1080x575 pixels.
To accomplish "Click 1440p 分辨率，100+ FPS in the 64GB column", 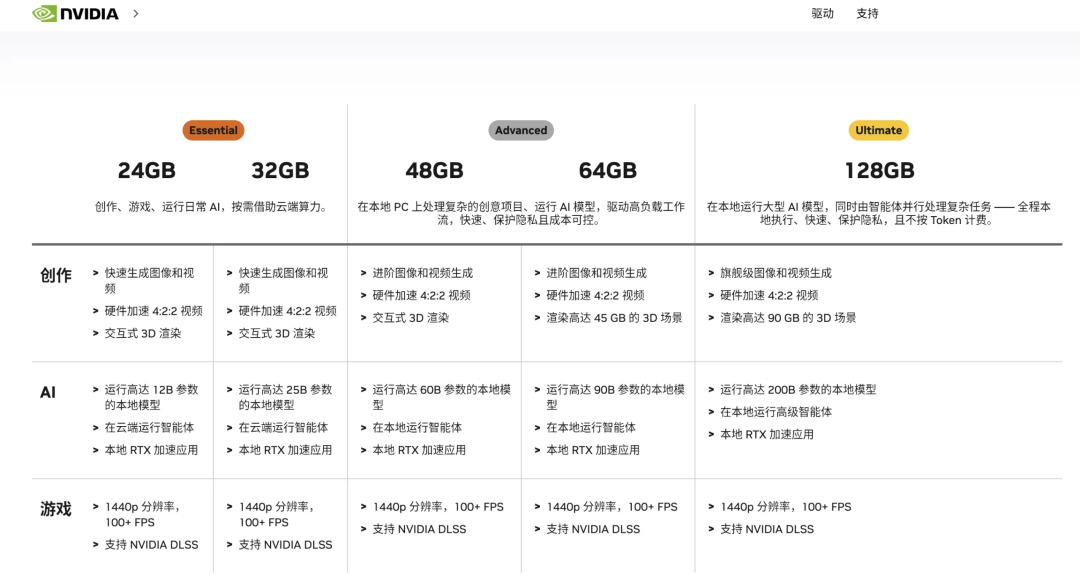I will click(612, 507).
